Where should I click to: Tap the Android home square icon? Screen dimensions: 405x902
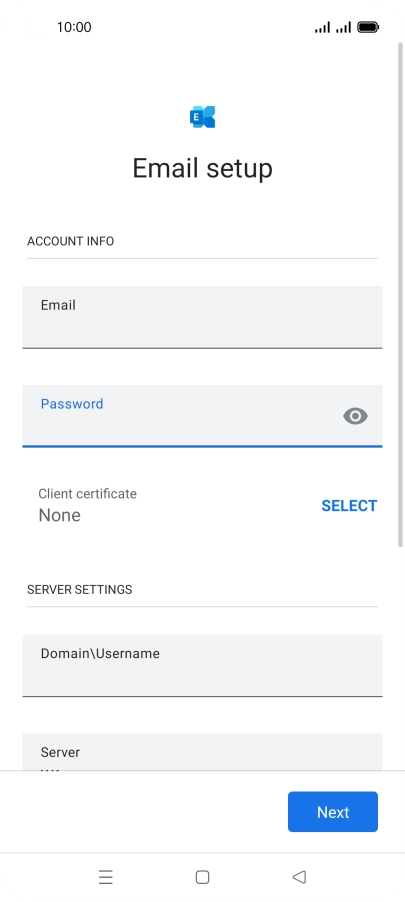coord(202,877)
